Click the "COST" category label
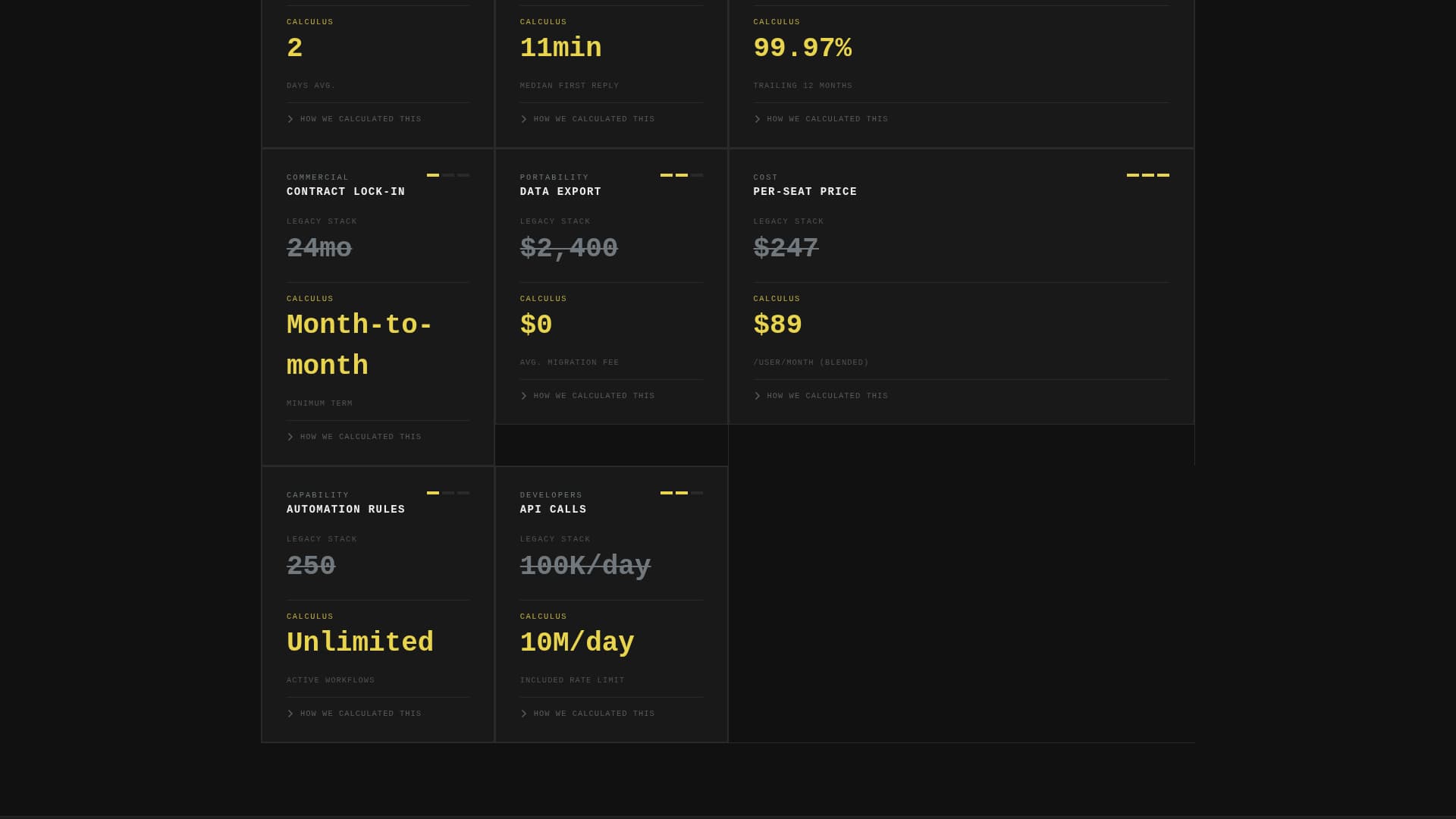The width and height of the screenshot is (1456, 819). [766, 177]
